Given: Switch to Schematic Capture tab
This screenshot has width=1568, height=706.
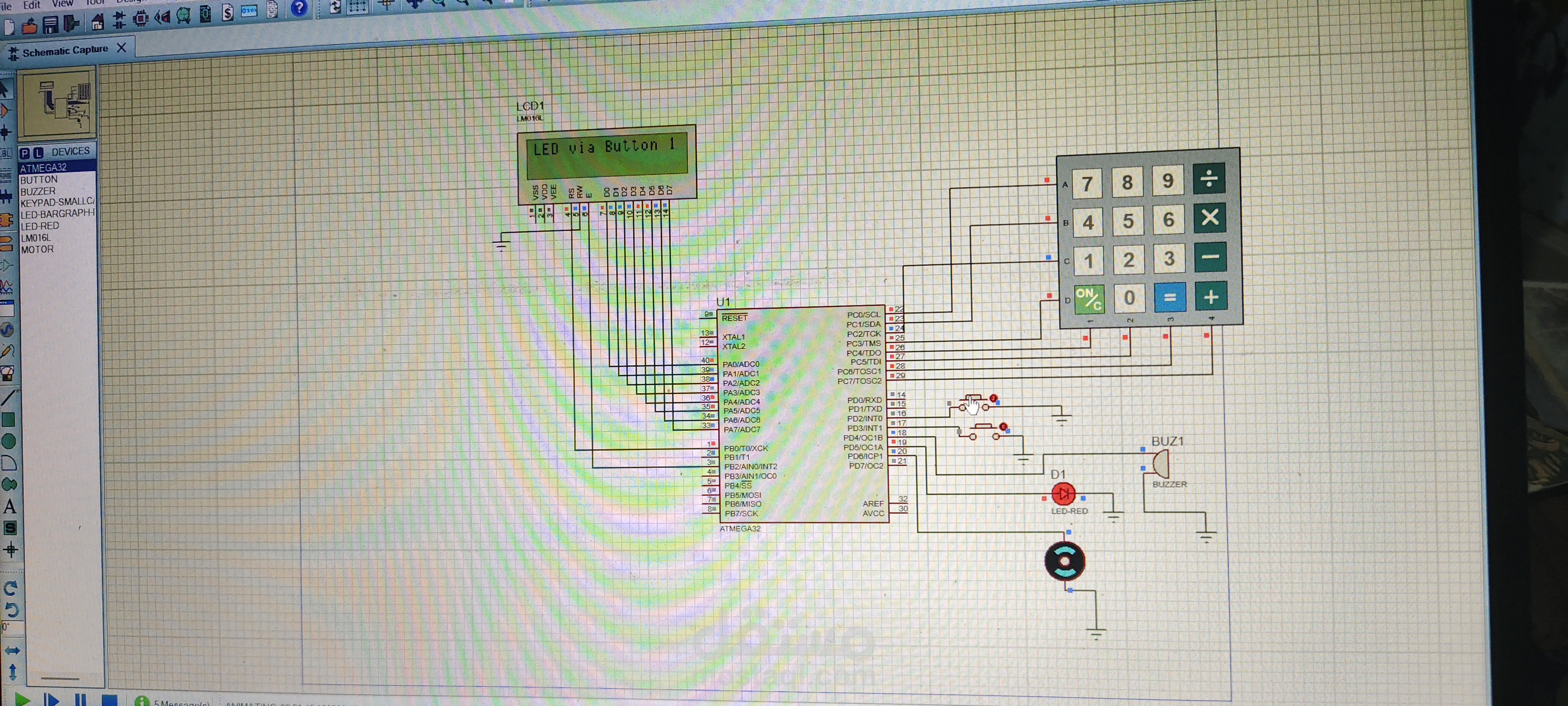Looking at the screenshot, I should pos(65,51).
